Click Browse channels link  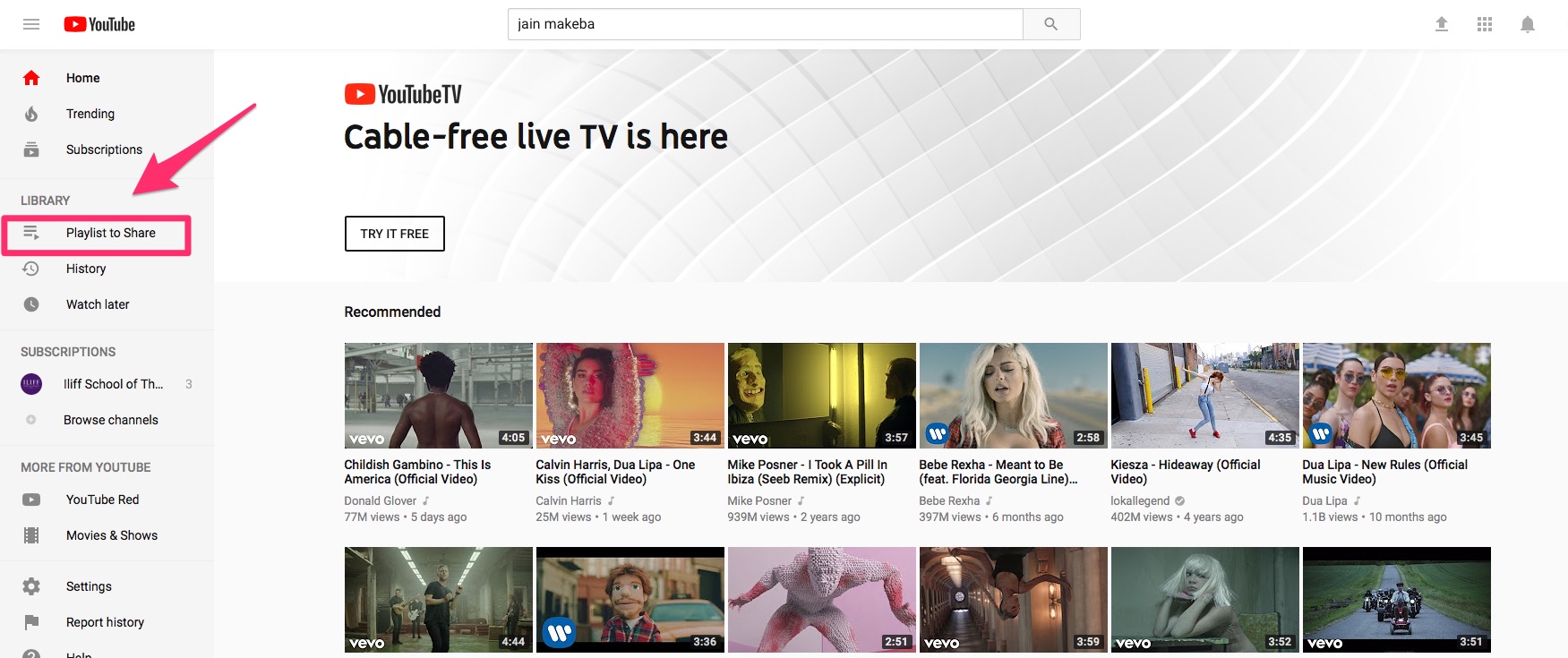coord(110,420)
